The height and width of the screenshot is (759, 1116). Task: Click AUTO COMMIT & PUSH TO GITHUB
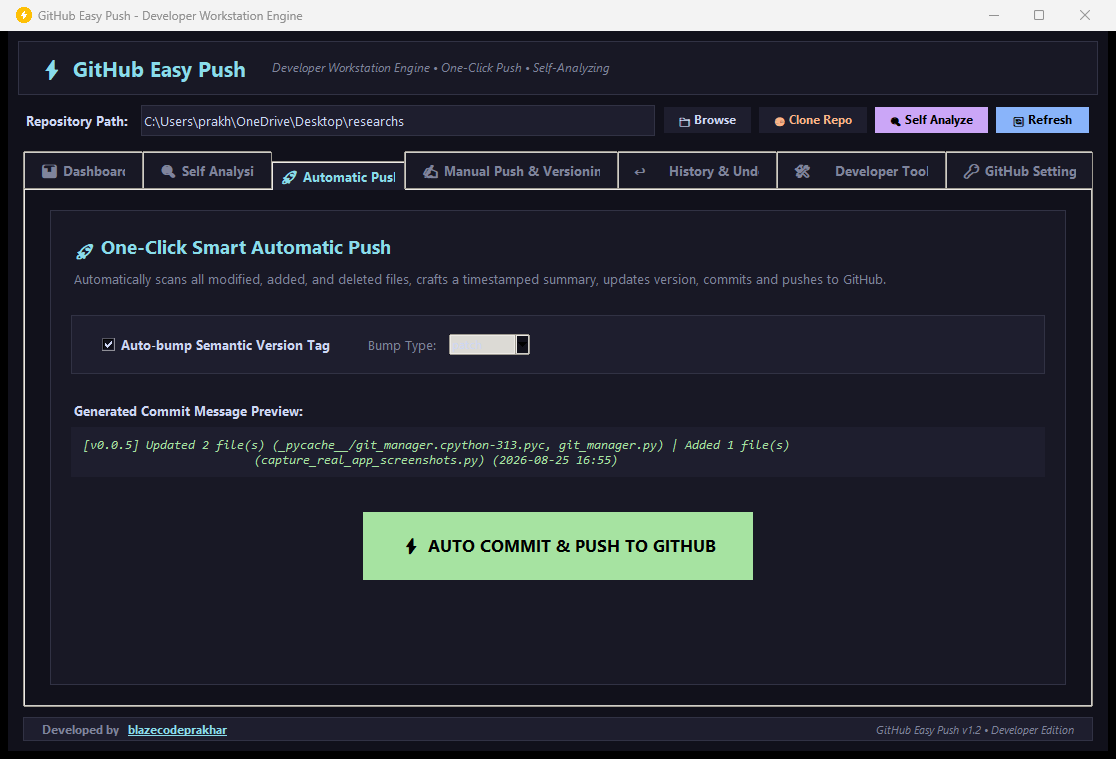pos(558,546)
